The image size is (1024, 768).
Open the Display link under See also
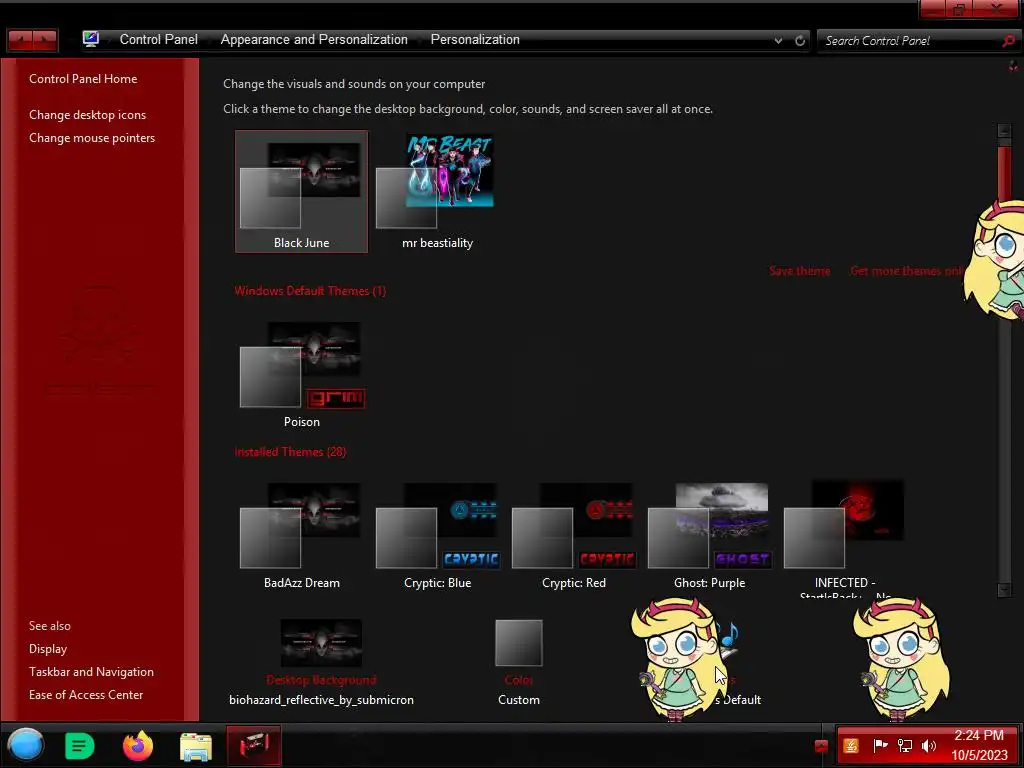coord(48,648)
